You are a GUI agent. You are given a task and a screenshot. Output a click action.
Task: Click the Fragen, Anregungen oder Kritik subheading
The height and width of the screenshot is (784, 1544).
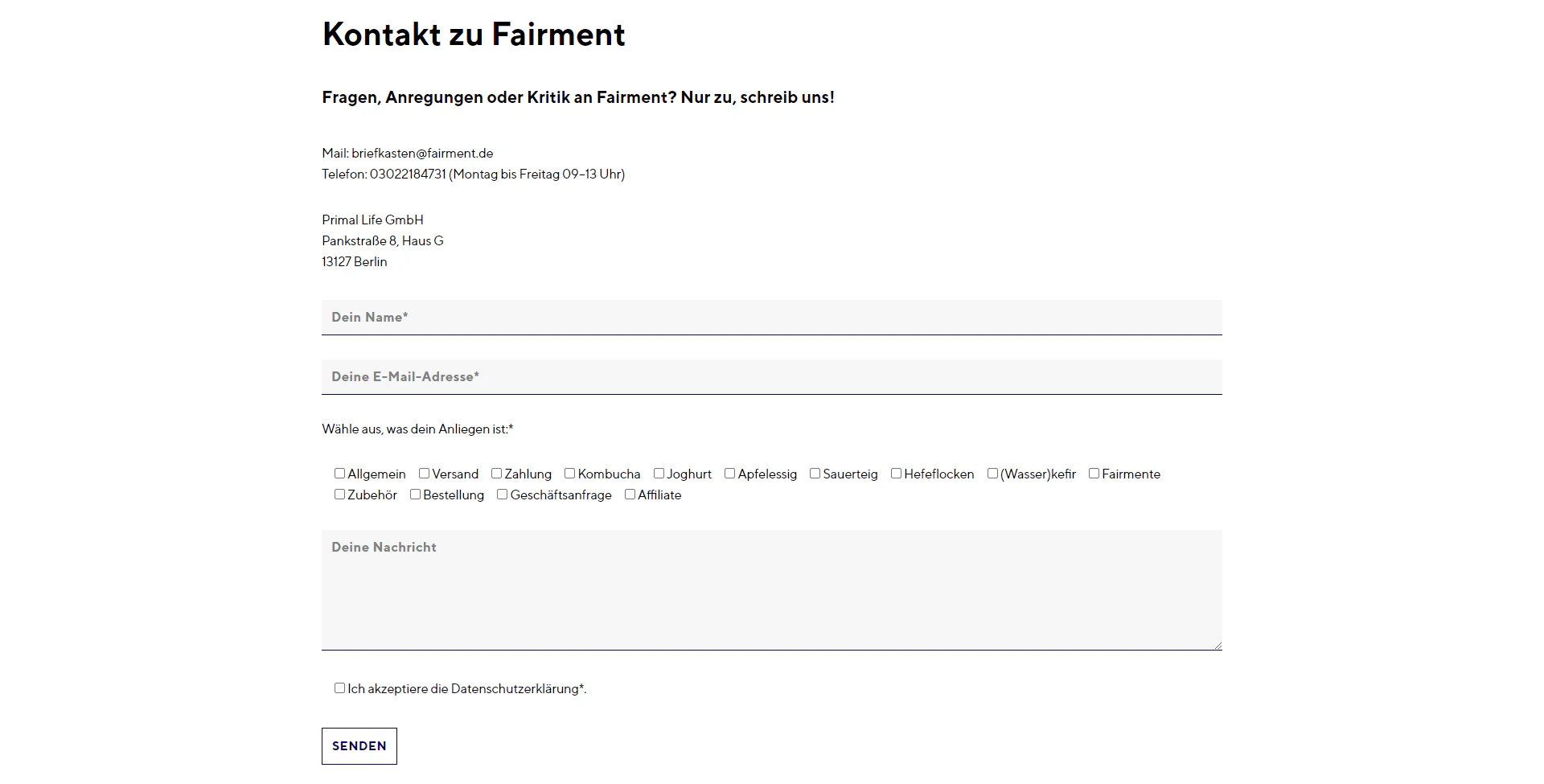(x=578, y=97)
